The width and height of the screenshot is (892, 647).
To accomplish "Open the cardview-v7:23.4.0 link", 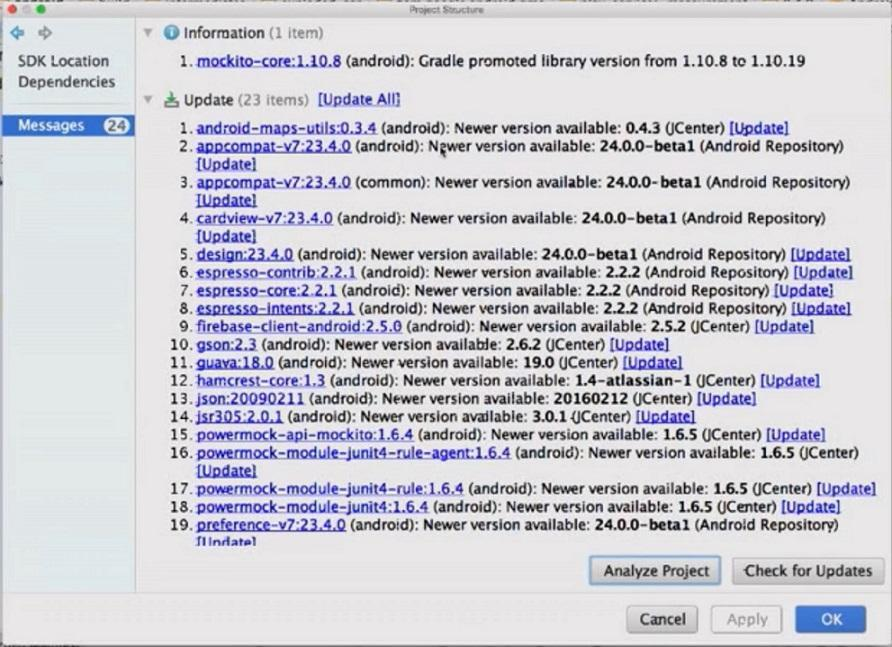I will [265, 219].
